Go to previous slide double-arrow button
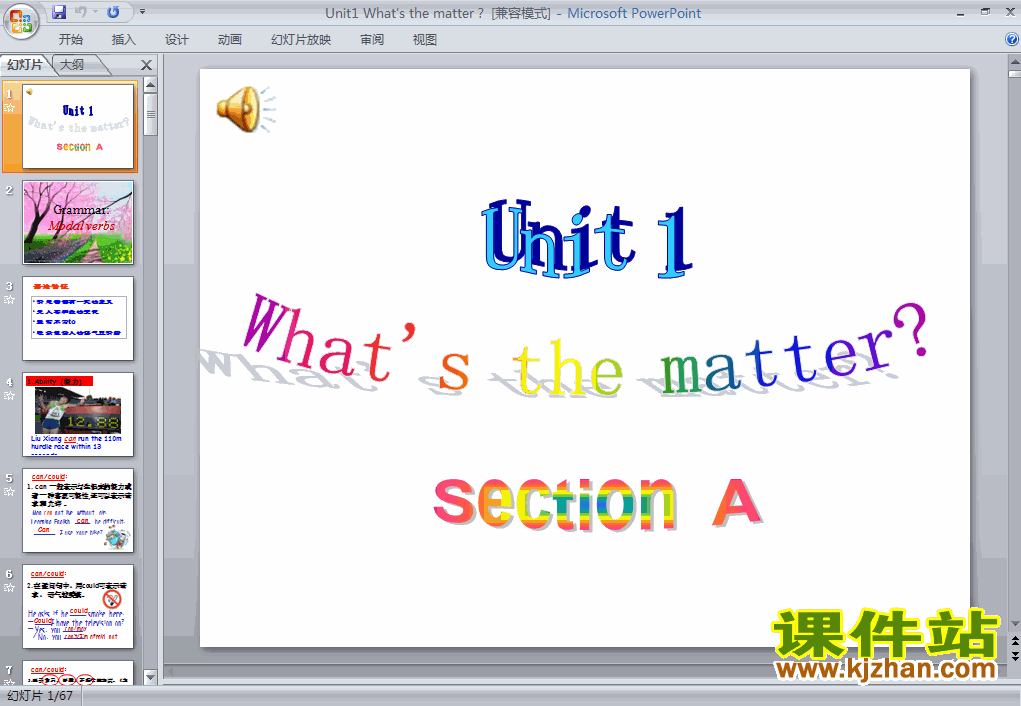 pyautogui.click(x=1014, y=642)
